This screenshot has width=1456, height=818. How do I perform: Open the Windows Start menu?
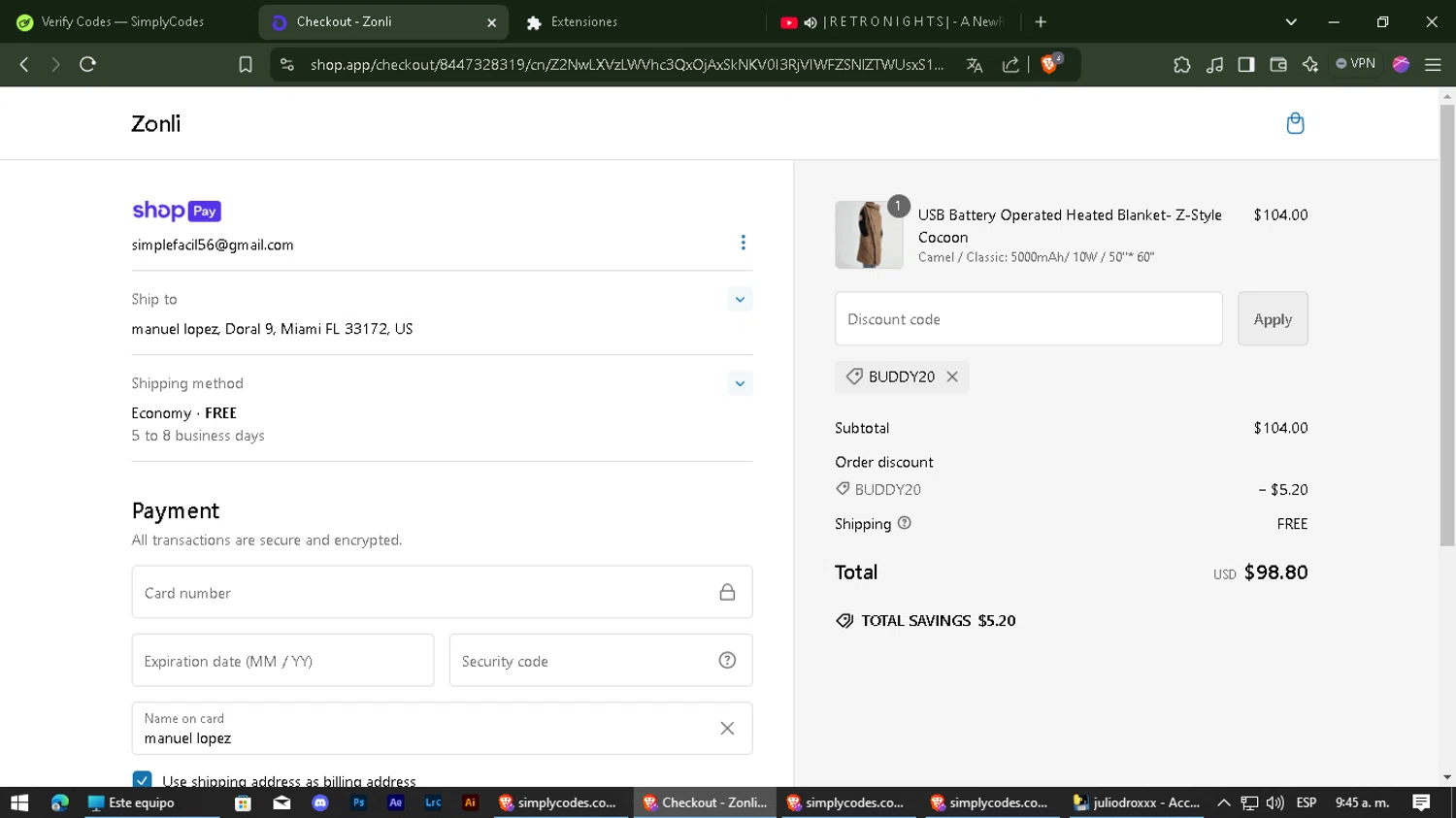pos(19,802)
